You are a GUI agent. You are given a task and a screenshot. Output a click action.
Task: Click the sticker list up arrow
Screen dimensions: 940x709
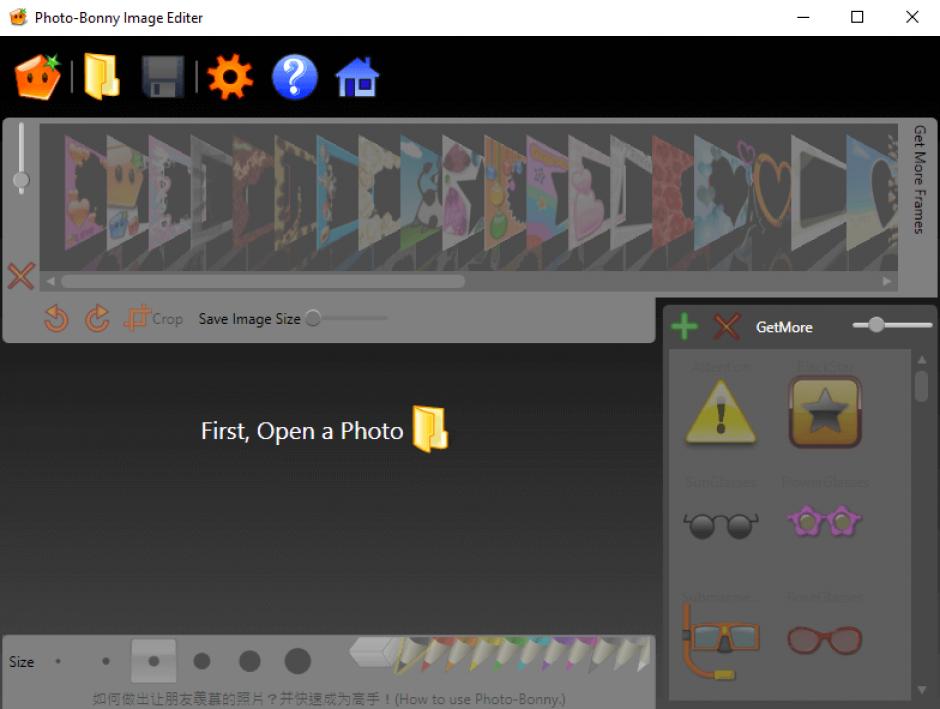pyautogui.click(x=921, y=360)
